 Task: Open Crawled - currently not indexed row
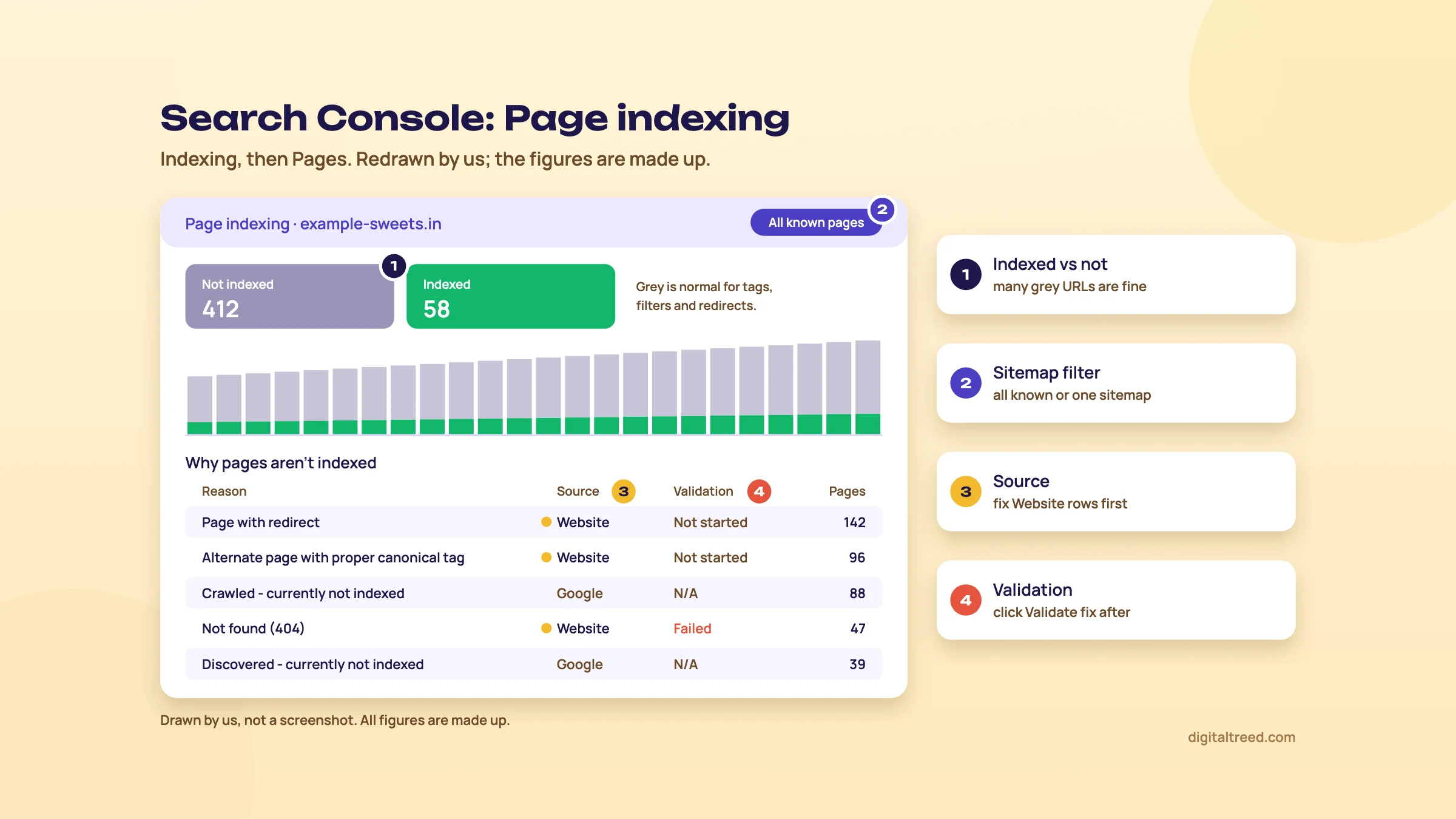point(534,593)
